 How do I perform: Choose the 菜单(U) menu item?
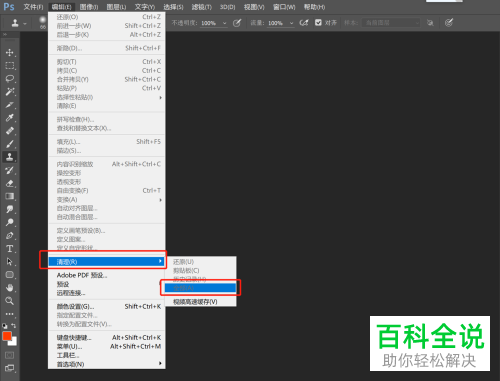[x=107, y=346]
